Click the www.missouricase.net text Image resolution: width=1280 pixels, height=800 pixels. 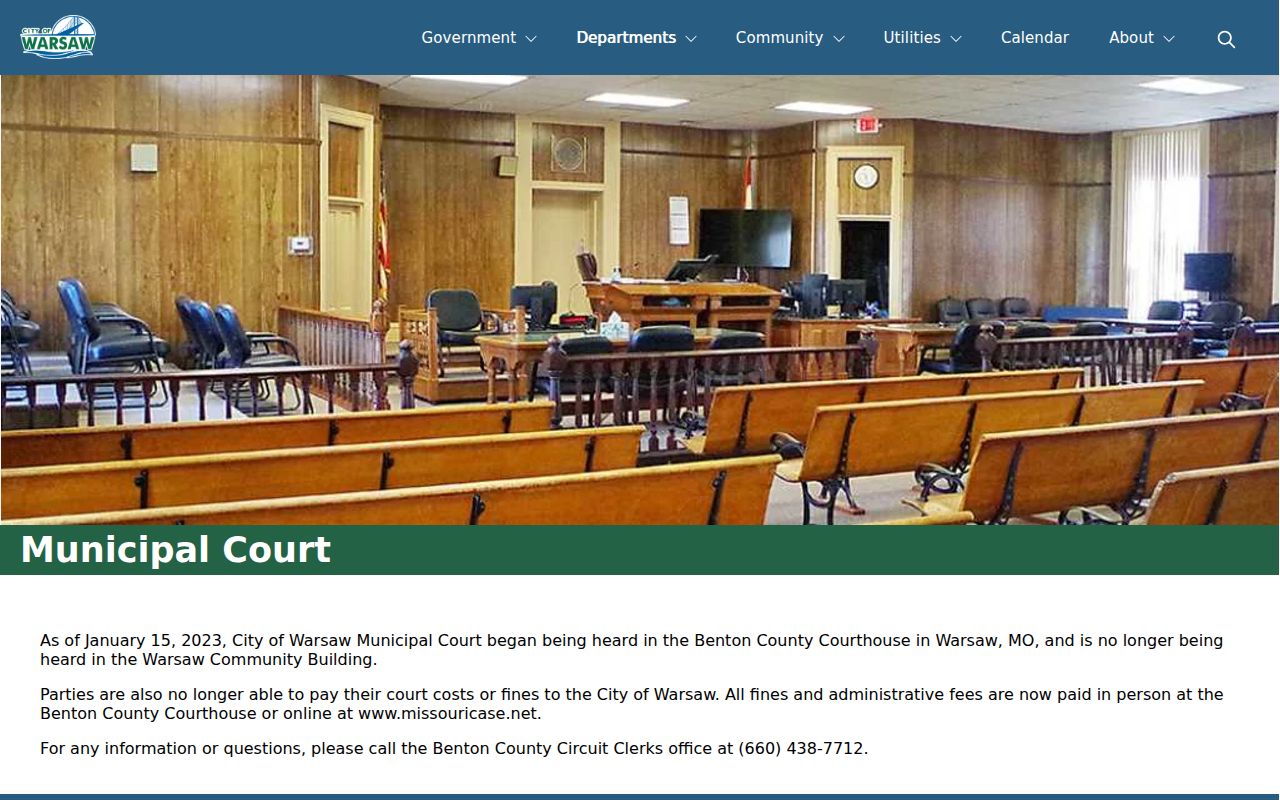(449, 714)
